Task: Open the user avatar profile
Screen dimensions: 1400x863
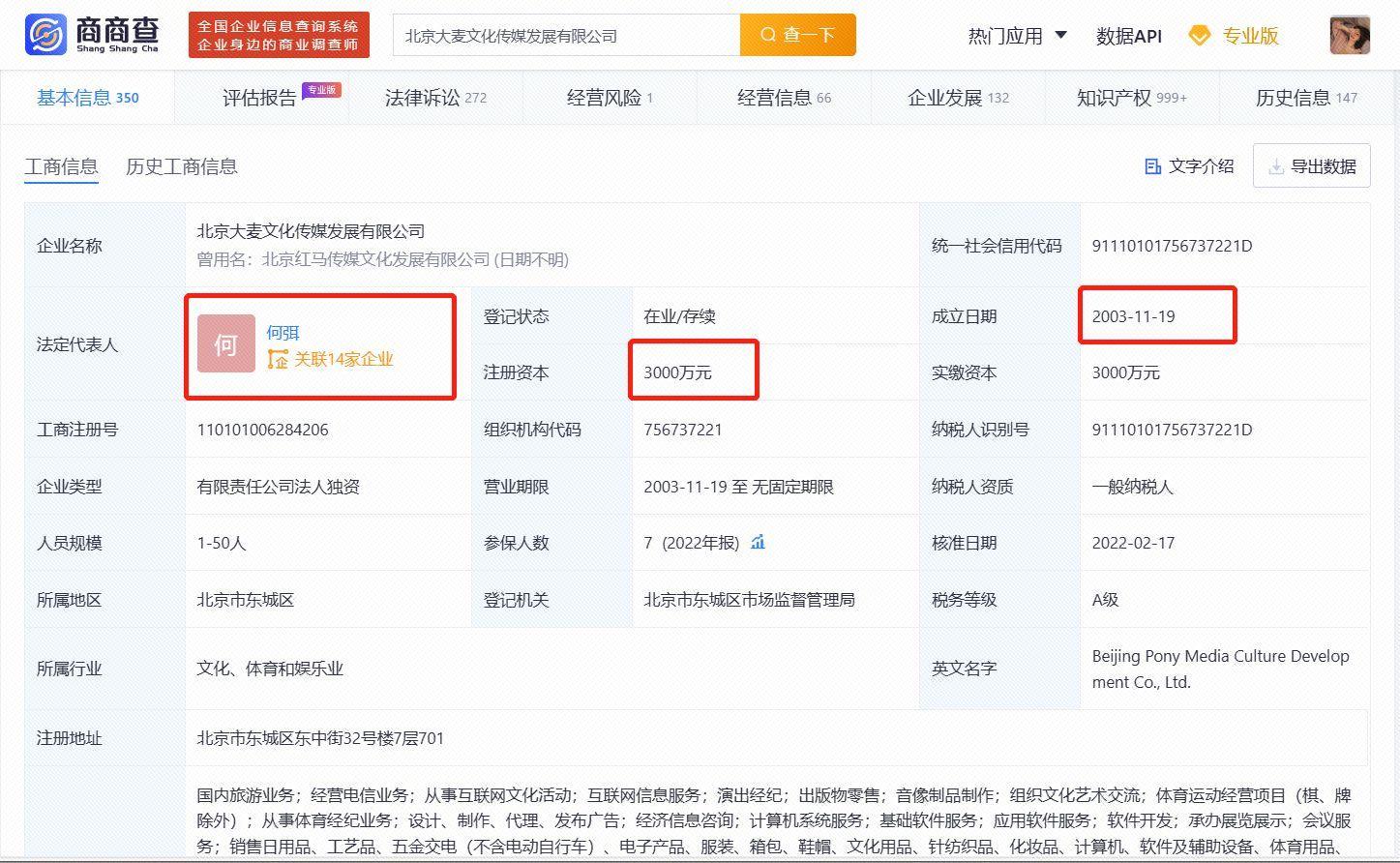Action: click(1350, 35)
